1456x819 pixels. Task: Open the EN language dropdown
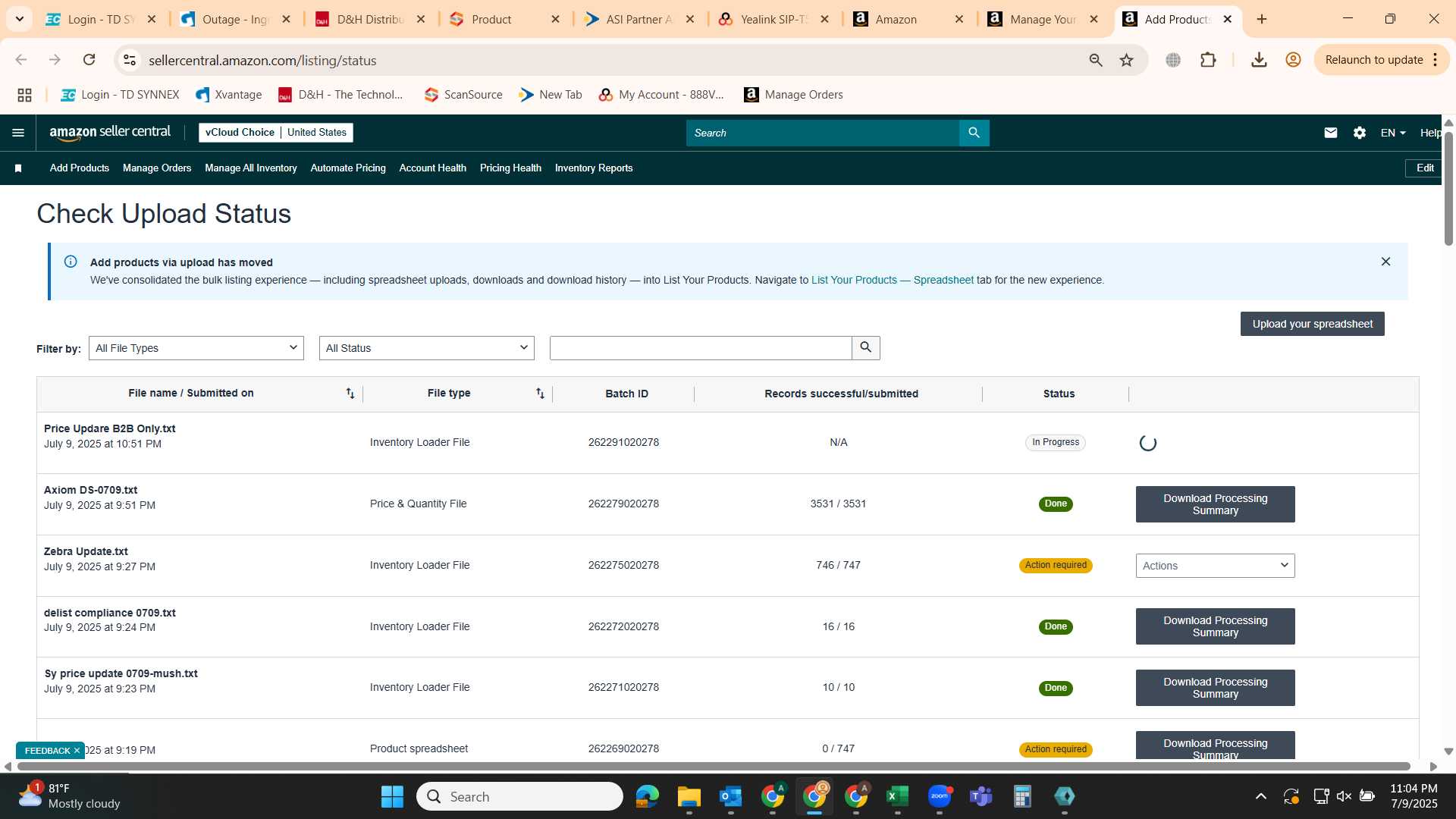[1393, 133]
